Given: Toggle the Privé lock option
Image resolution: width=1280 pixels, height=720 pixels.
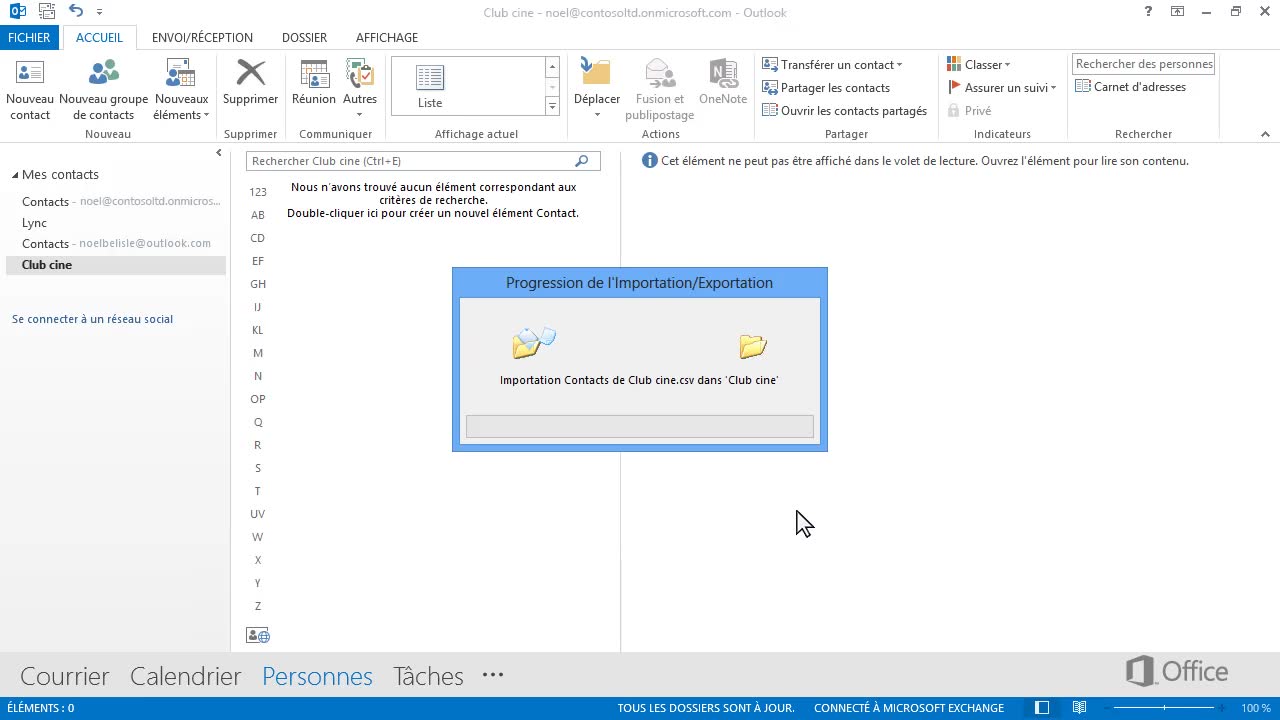Looking at the screenshot, I should 969,110.
